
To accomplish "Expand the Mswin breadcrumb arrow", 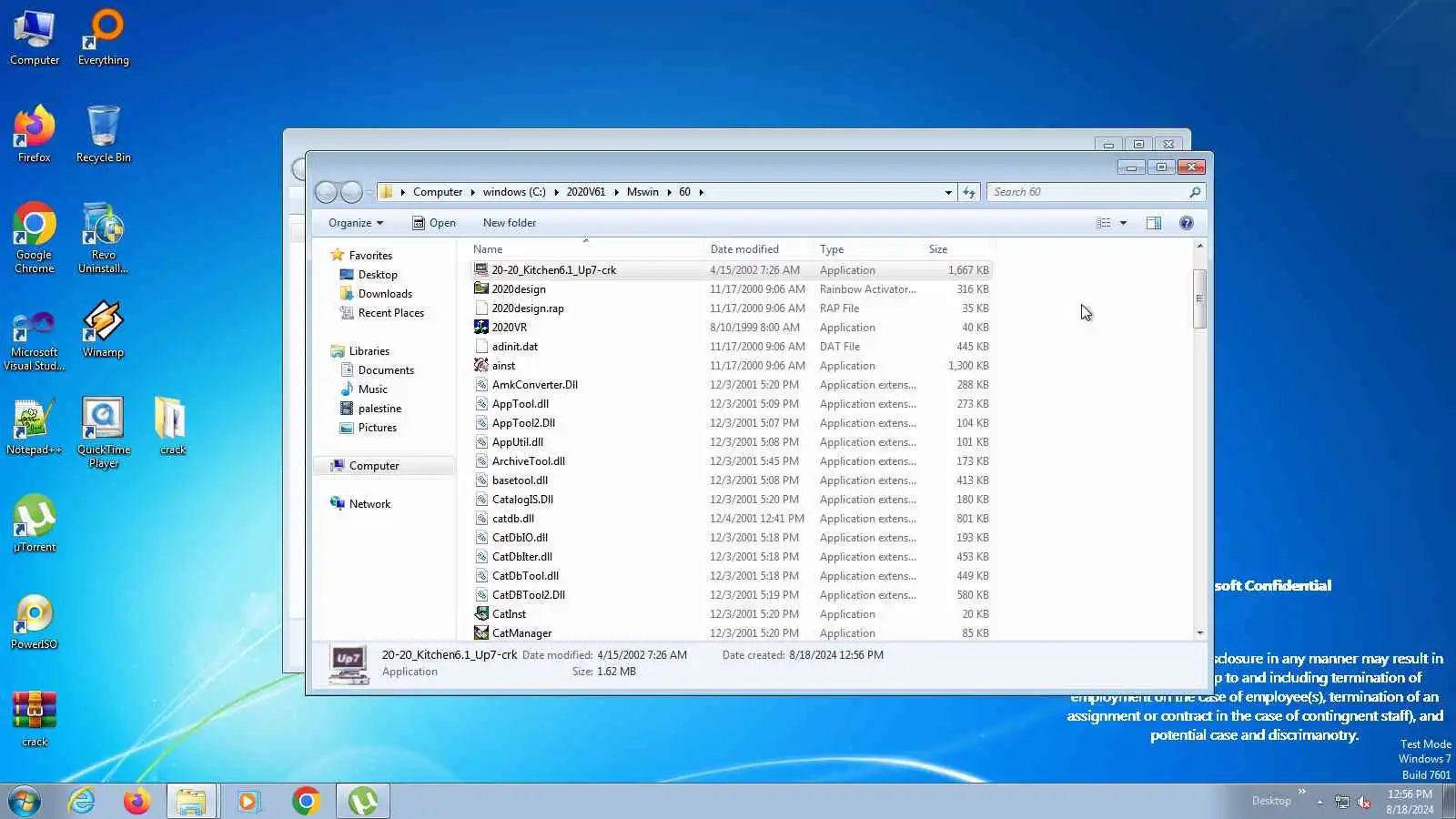I will 669,192.
